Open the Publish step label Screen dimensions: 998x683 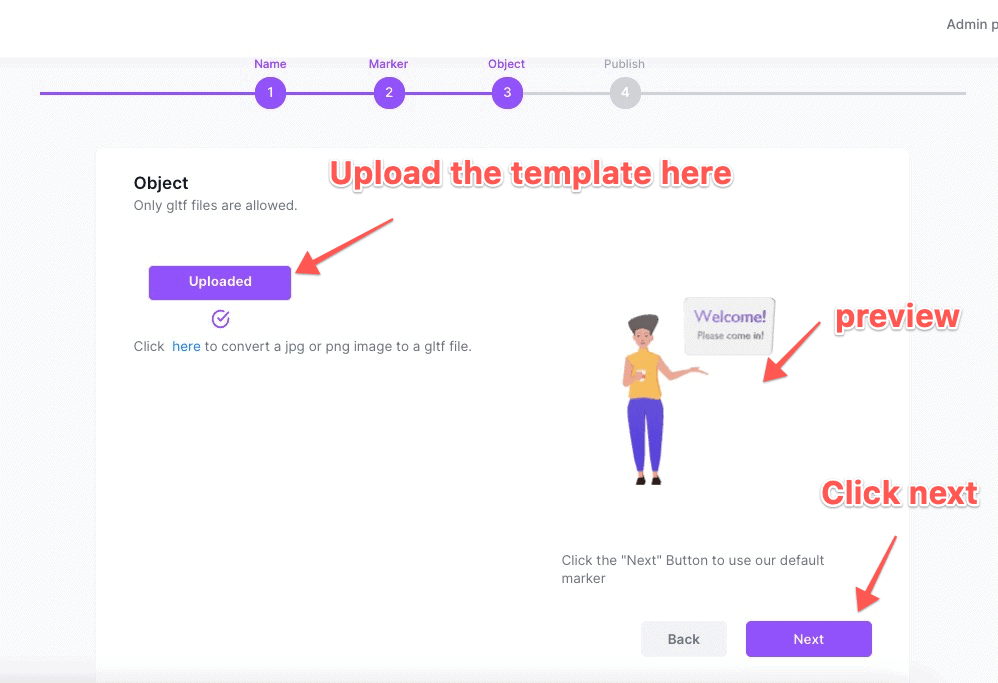(624, 64)
